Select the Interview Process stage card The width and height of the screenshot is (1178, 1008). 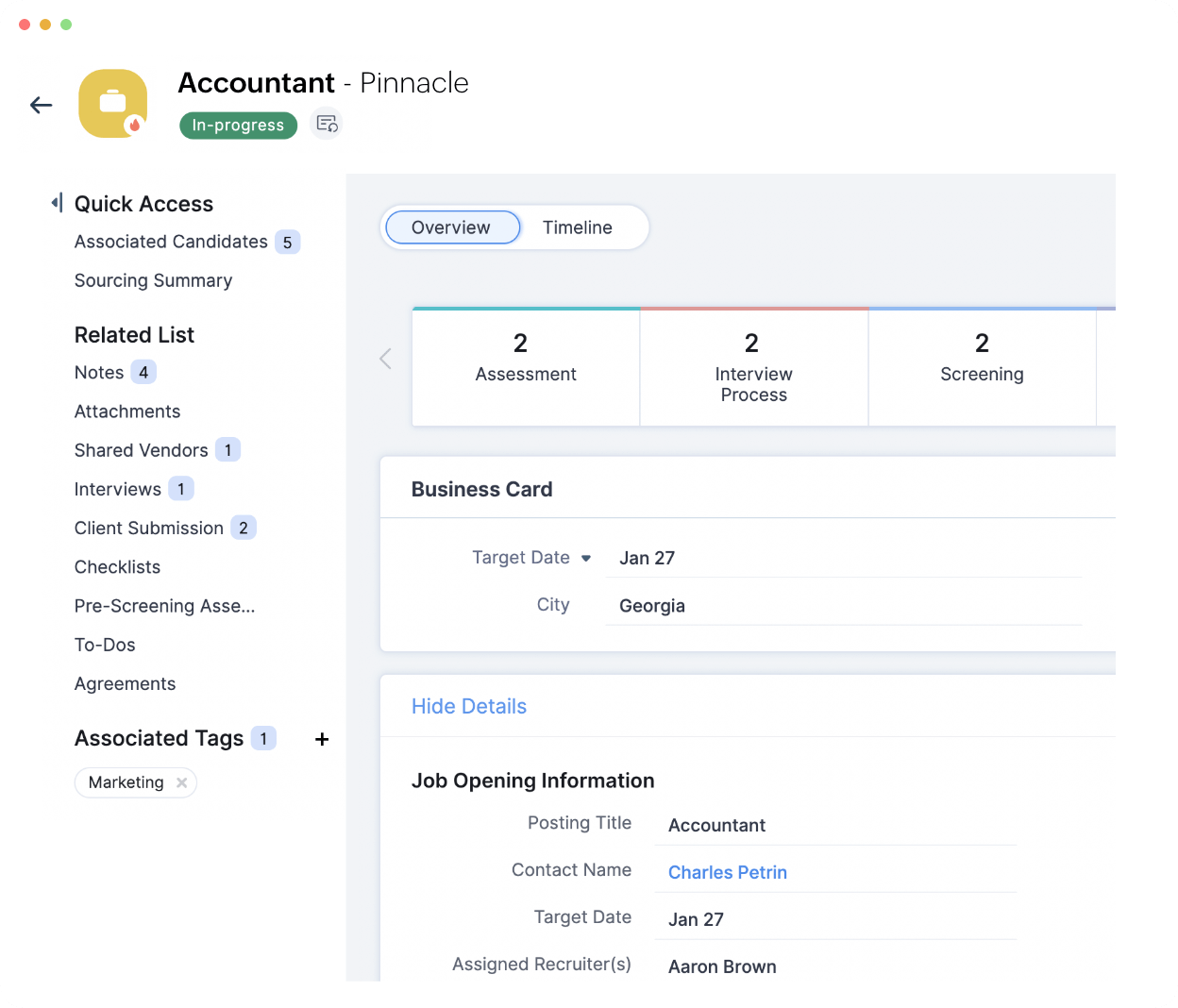[x=753, y=367]
